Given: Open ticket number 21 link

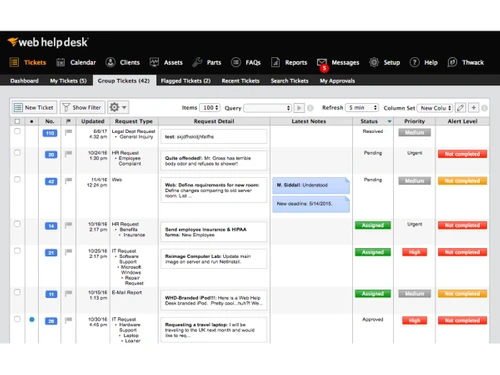Looking at the screenshot, I should click(51, 253).
